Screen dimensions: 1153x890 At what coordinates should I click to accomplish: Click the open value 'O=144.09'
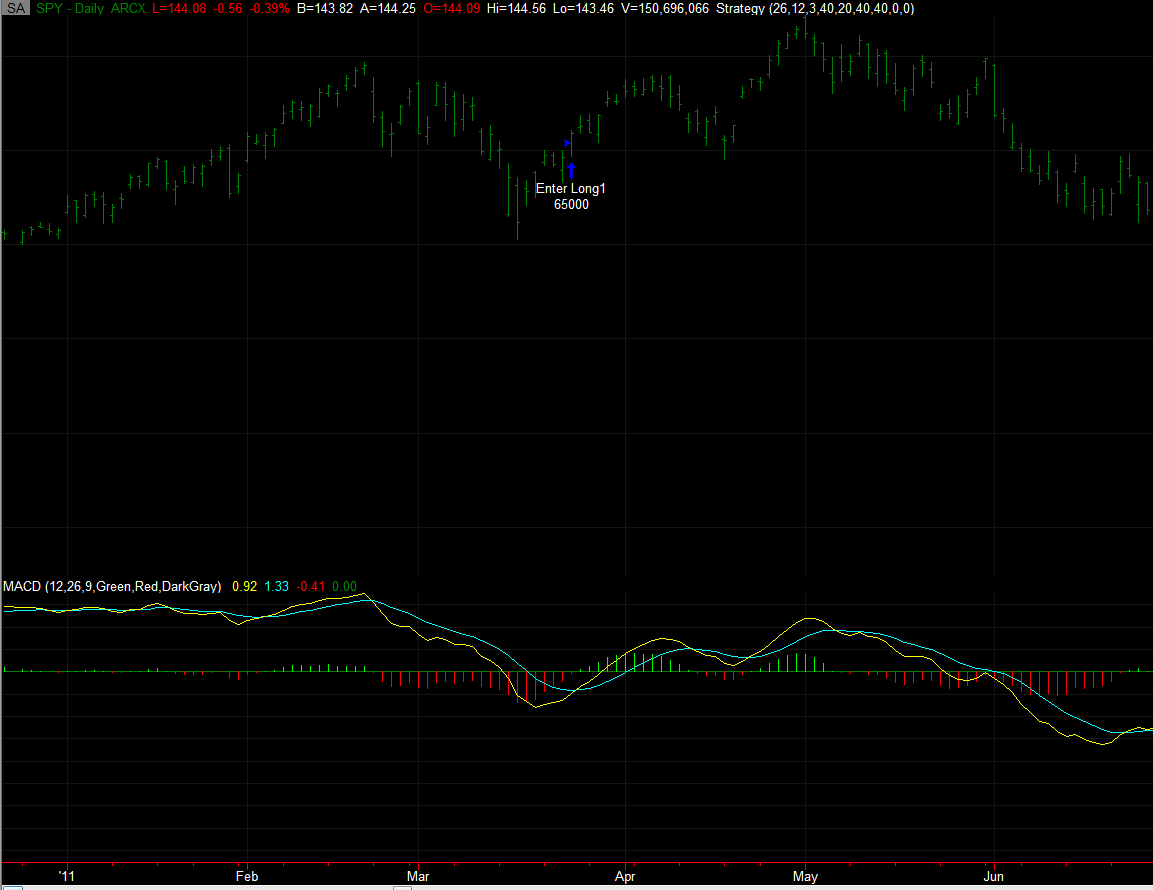coord(451,8)
